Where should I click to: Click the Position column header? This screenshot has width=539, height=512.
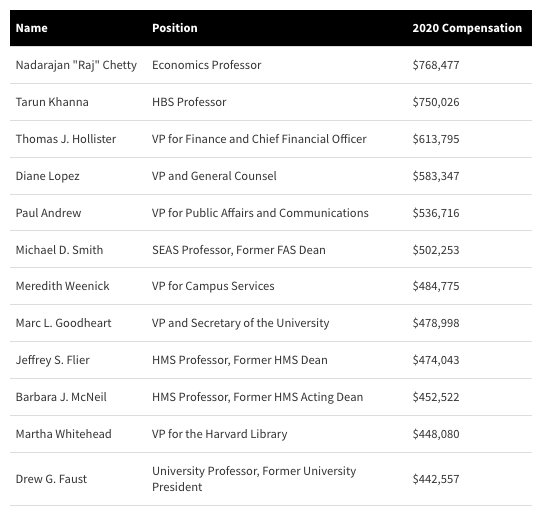[175, 28]
